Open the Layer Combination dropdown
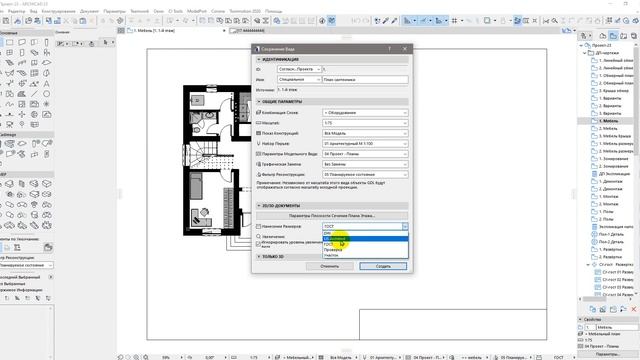 tap(365, 113)
